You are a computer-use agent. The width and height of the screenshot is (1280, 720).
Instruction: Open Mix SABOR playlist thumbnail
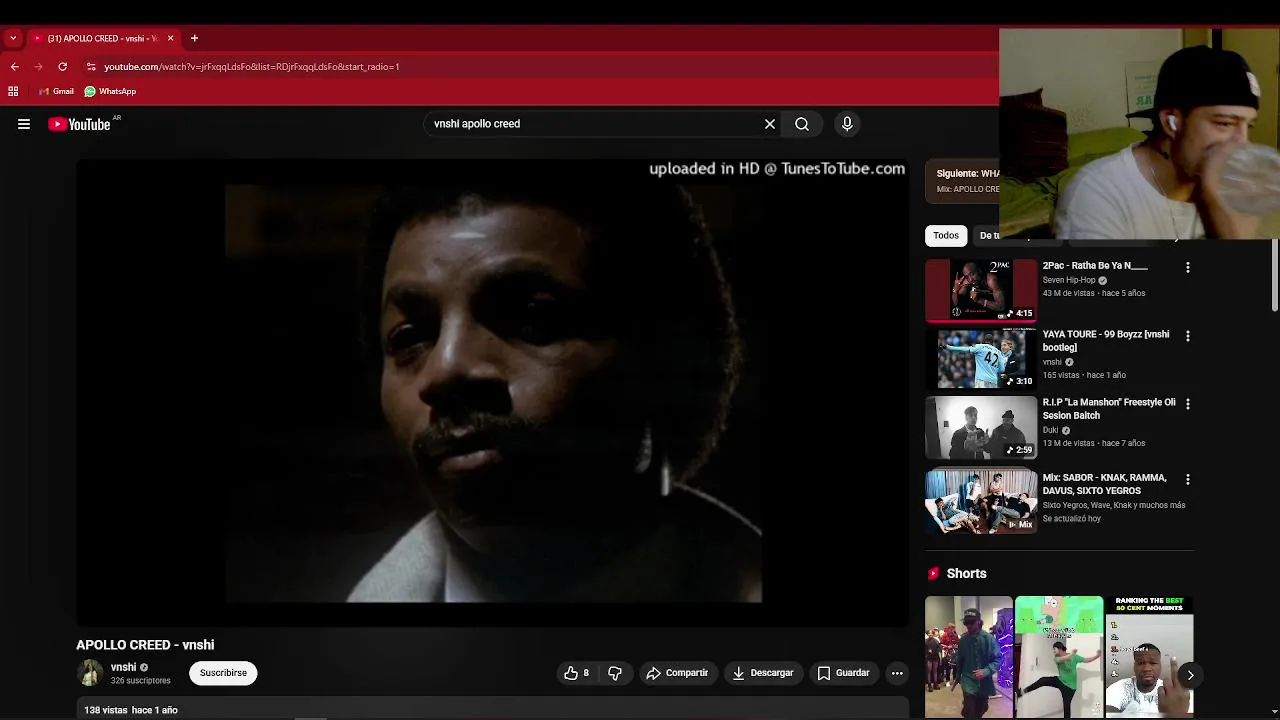coord(981,500)
